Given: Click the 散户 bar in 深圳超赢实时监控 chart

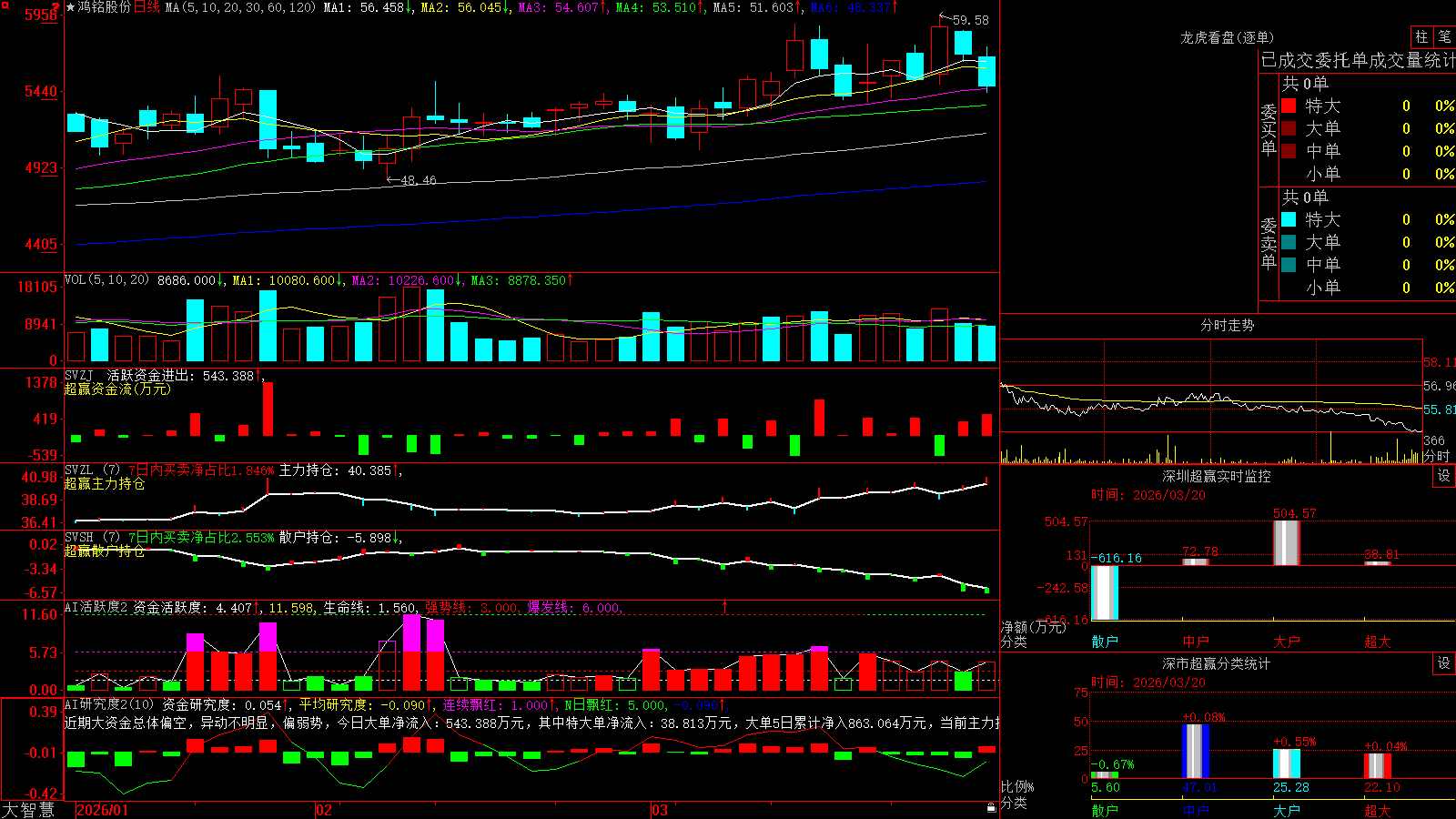Looking at the screenshot, I should click(x=1105, y=592).
